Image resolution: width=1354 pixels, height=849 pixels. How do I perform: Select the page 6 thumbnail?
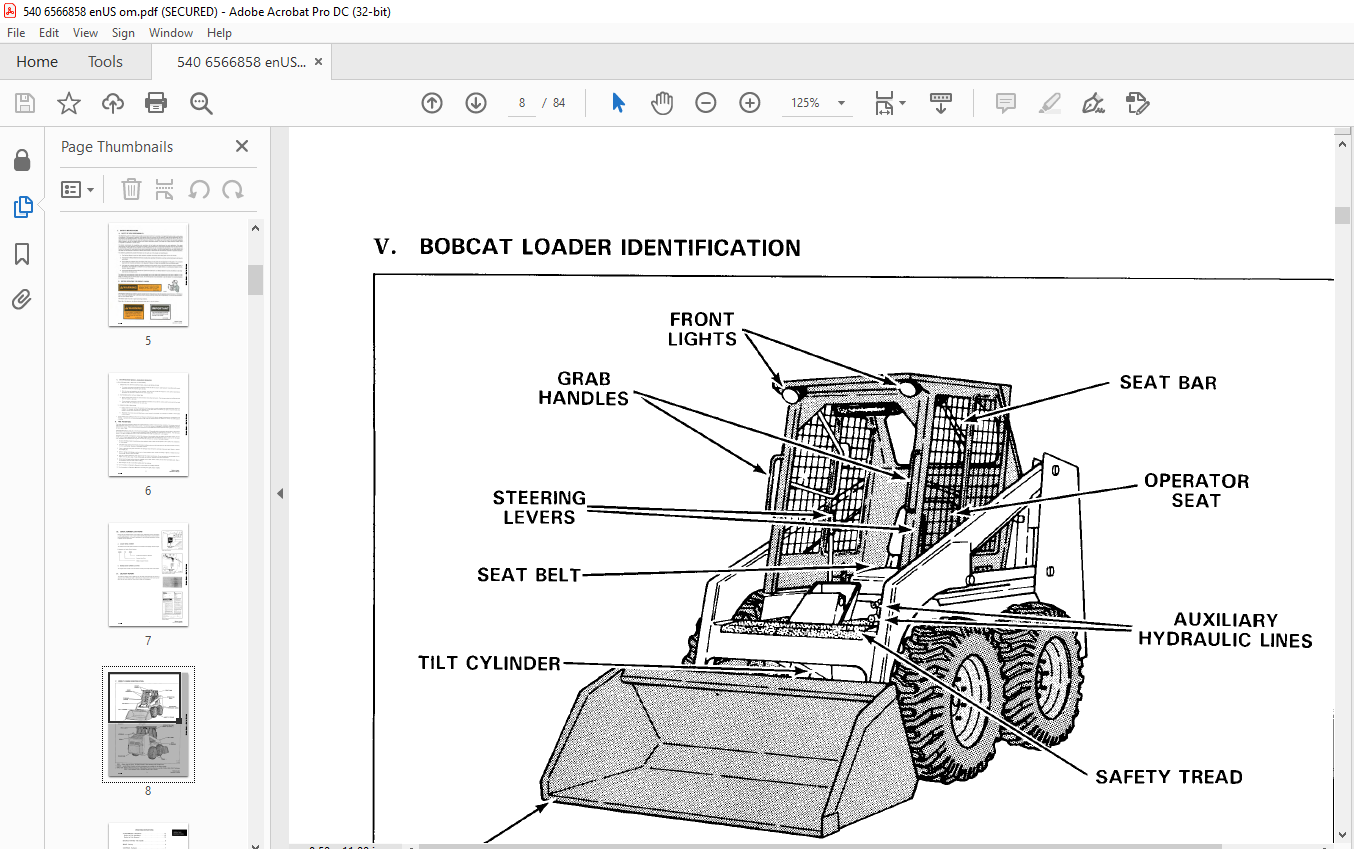pyautogui.click(x=148, y=425)
